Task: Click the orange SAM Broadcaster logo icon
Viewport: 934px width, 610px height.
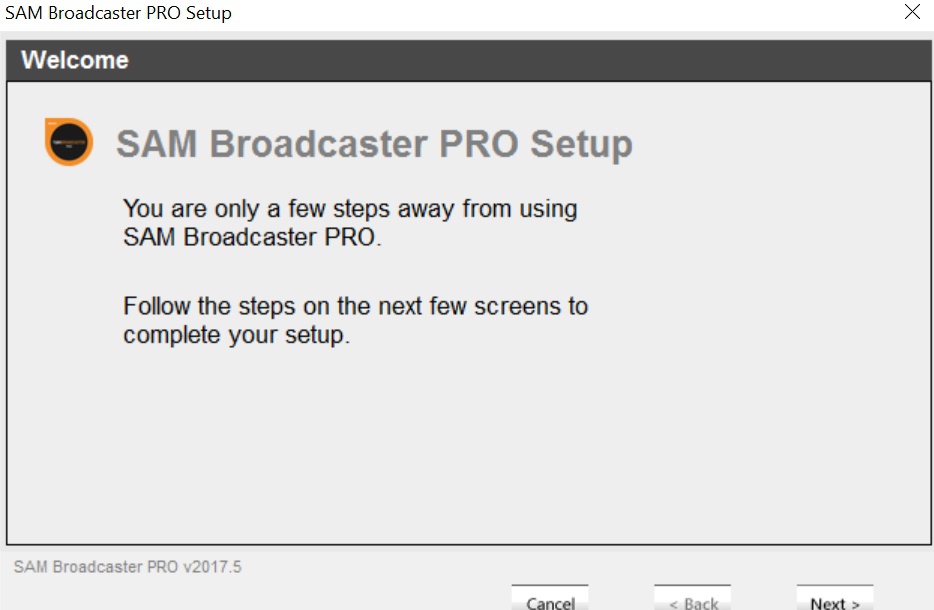Action: (69, 142)
